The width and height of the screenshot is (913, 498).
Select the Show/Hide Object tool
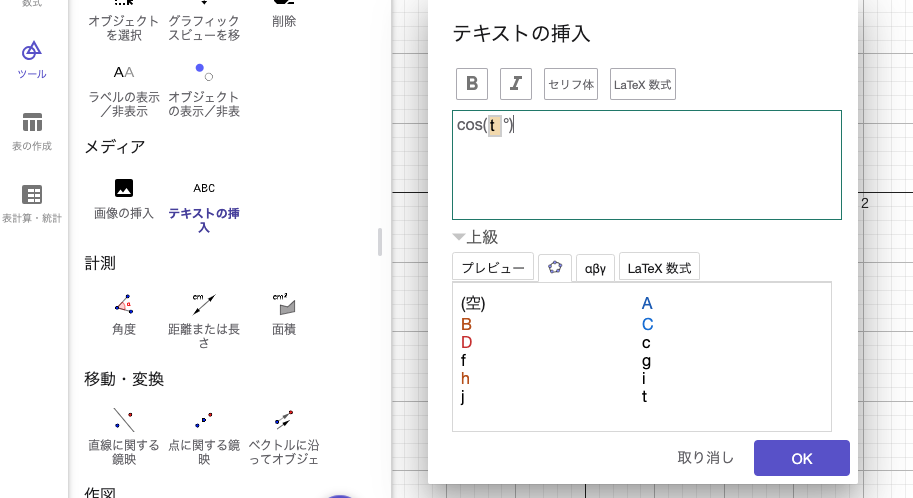tap(204, 88)
